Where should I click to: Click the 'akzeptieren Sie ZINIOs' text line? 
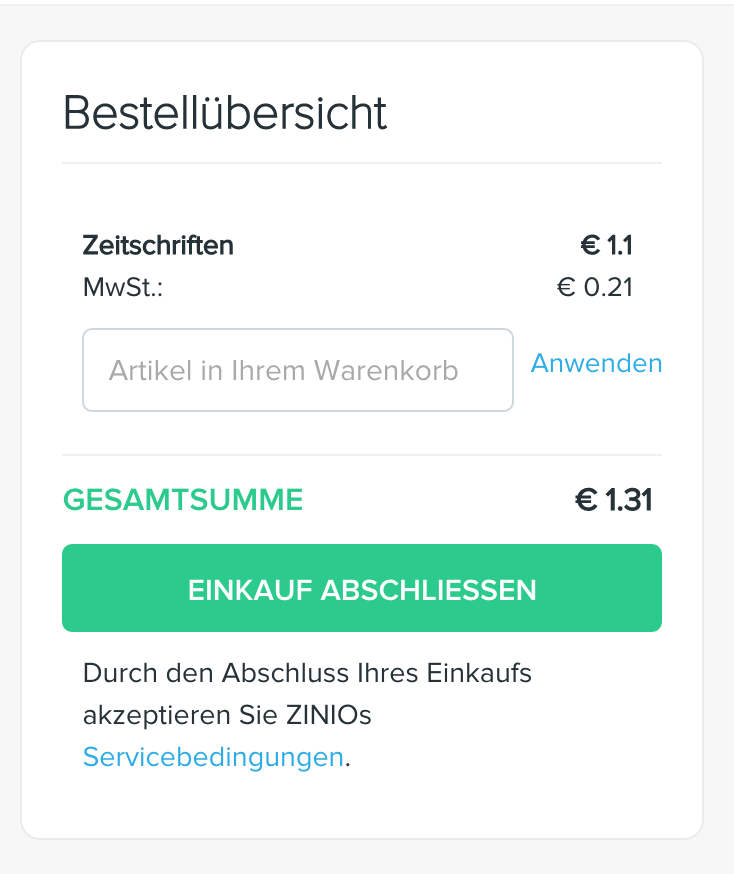tap(227, 715)
